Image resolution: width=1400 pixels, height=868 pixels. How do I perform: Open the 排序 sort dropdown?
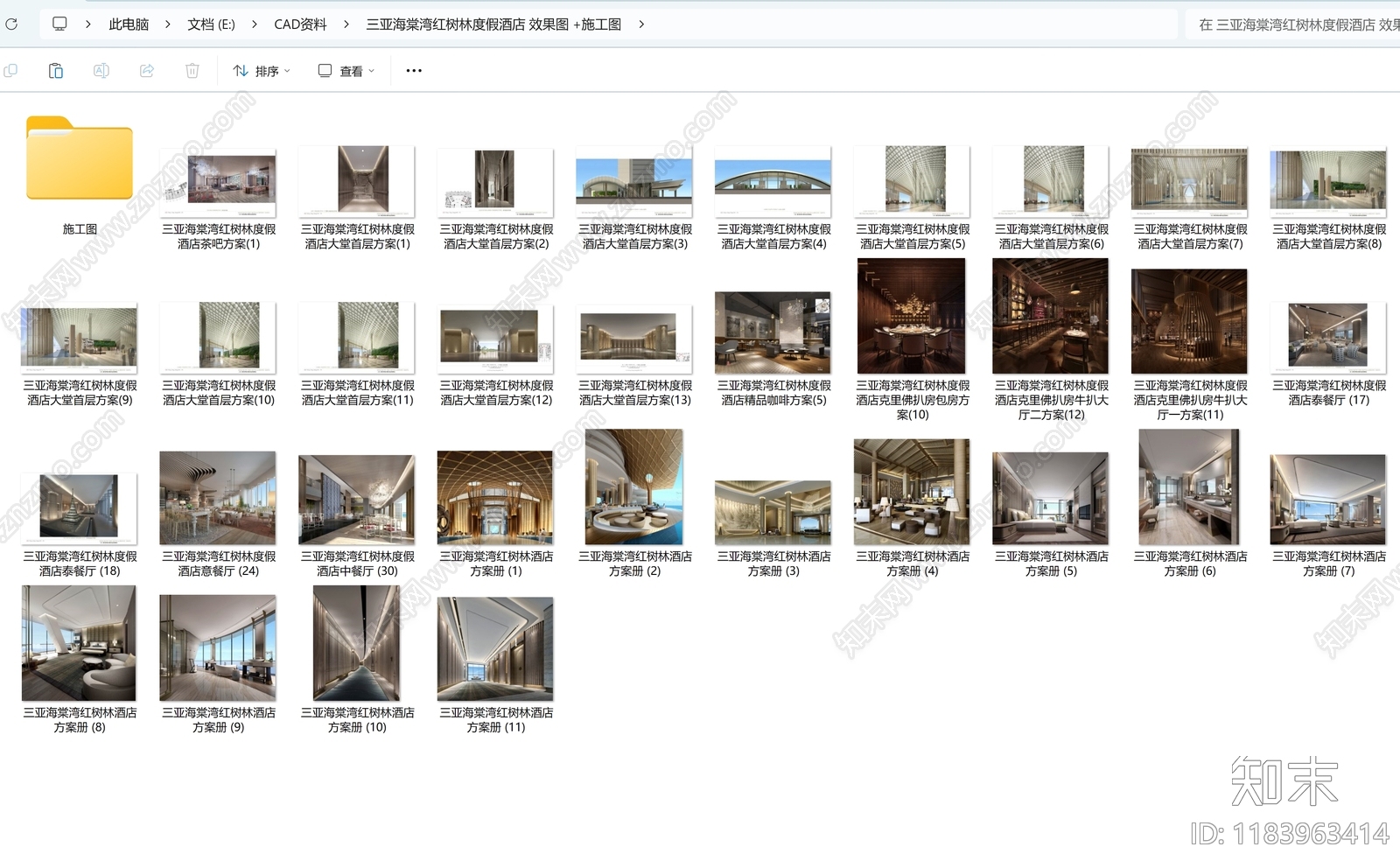(x=262, y=71)
